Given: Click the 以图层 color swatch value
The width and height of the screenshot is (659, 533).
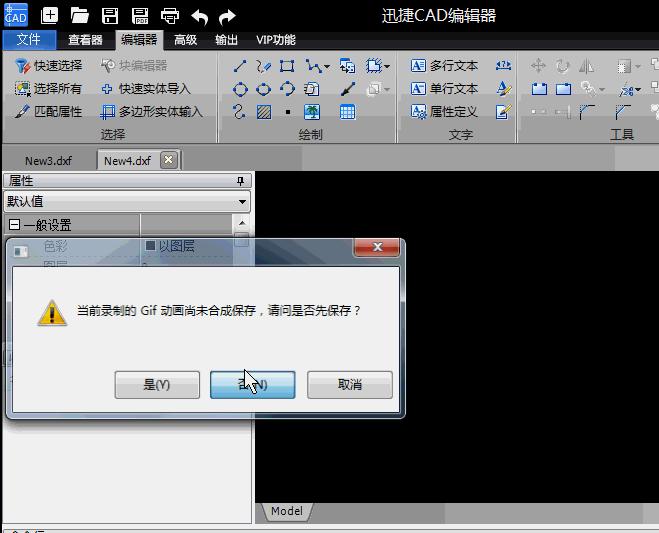Looking at the screenshot, I should coord(150,245).
